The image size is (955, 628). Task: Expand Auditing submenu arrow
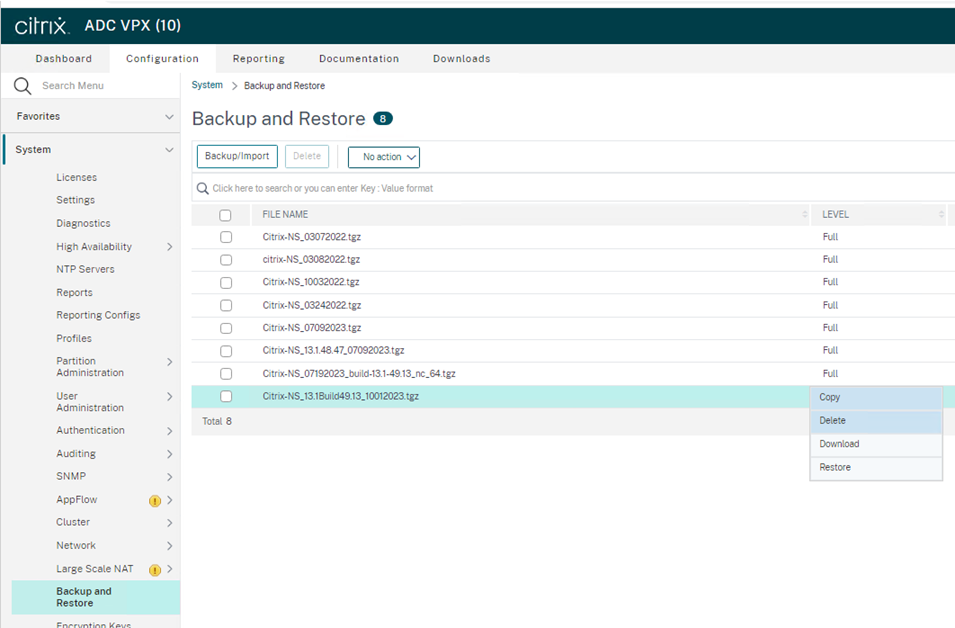point(170,454)
